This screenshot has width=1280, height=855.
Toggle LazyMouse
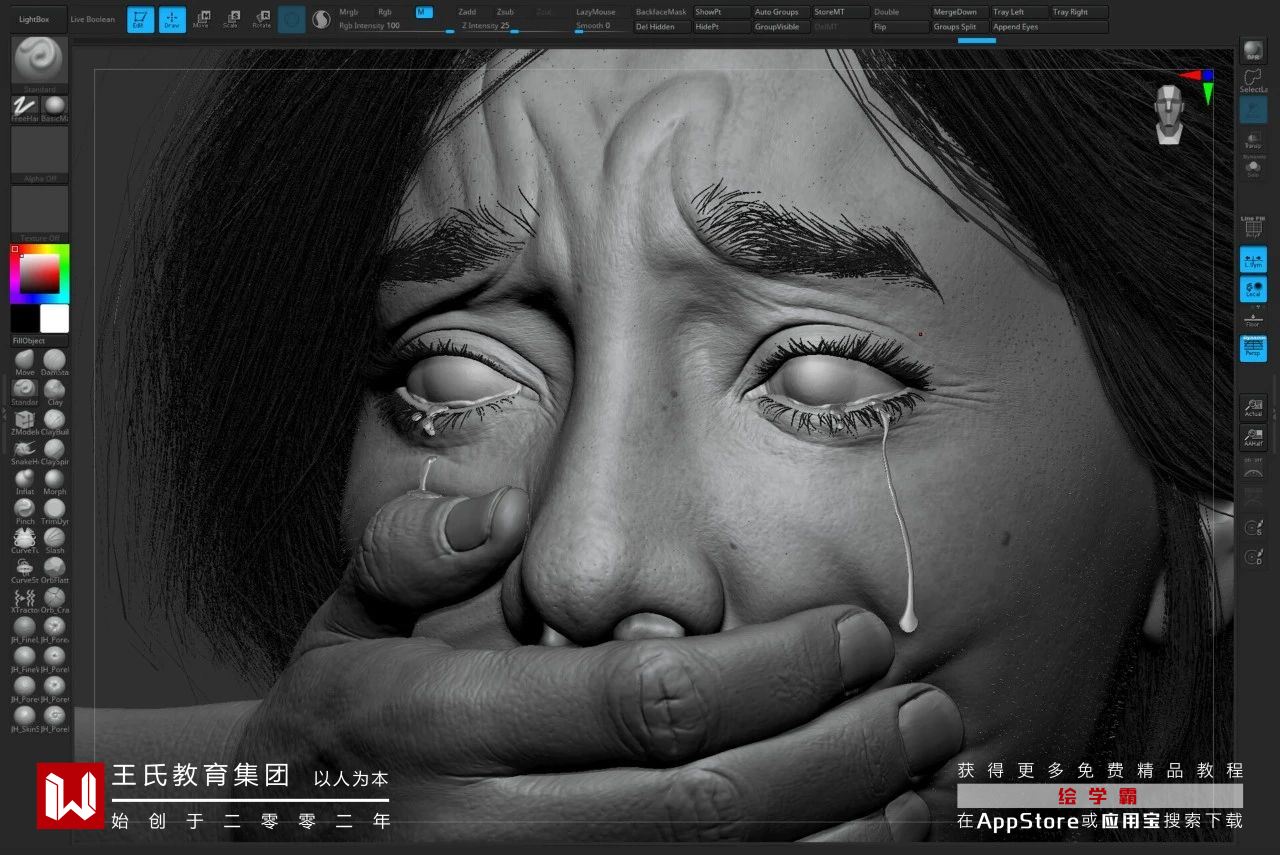point(596,12)
